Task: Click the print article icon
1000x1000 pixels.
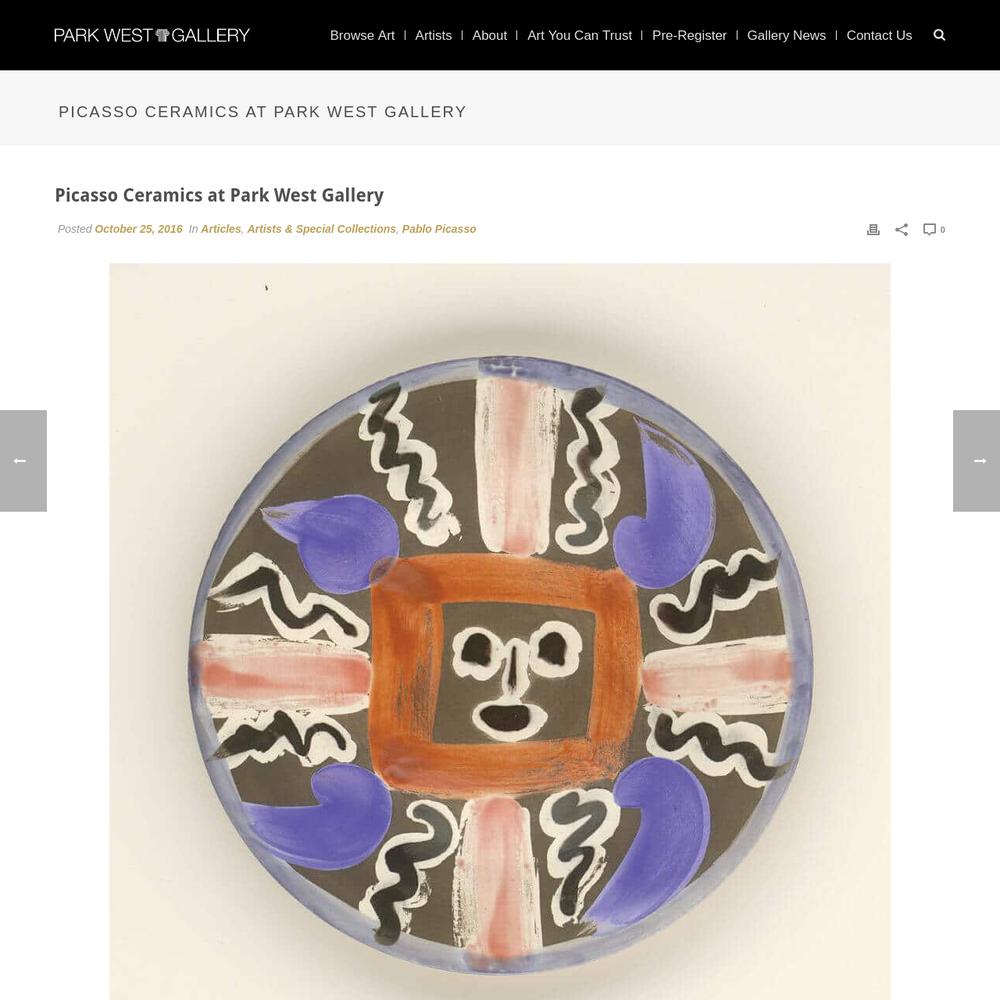Action: [x=873, y=230]
